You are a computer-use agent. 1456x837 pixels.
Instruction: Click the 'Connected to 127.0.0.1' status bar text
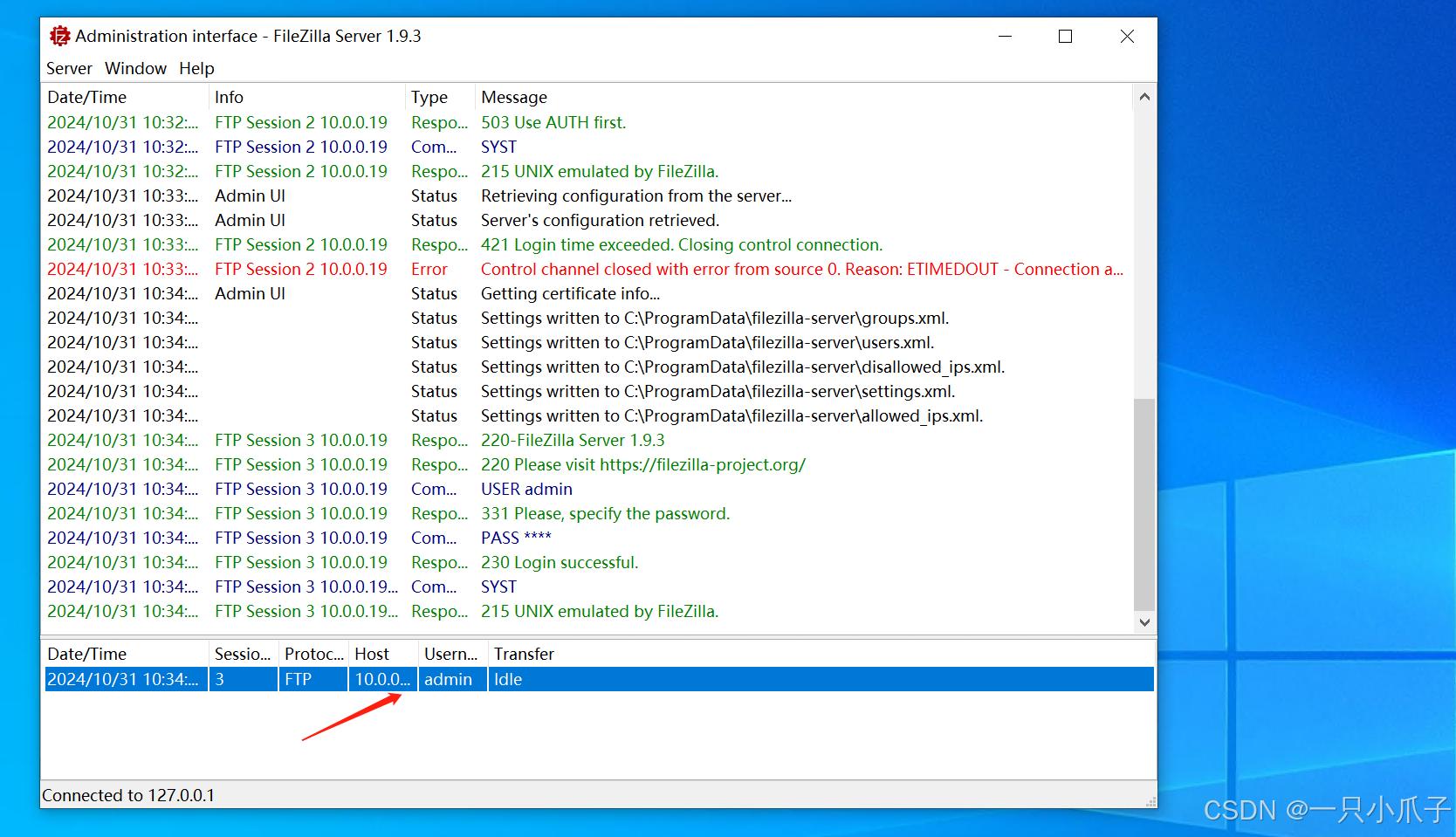pyautogui.click(x=128, y=795)
